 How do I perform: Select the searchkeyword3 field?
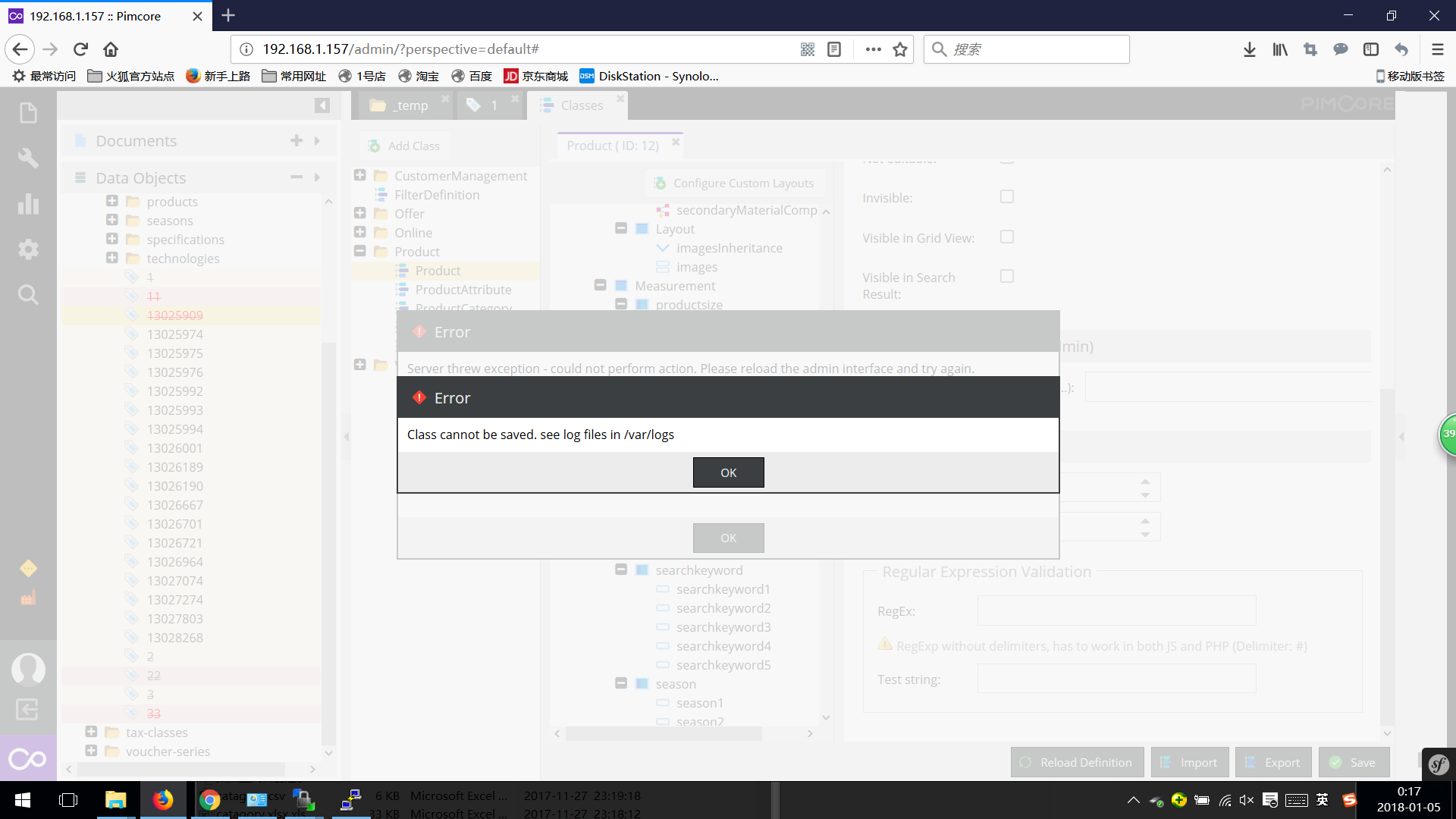[723, 627]
